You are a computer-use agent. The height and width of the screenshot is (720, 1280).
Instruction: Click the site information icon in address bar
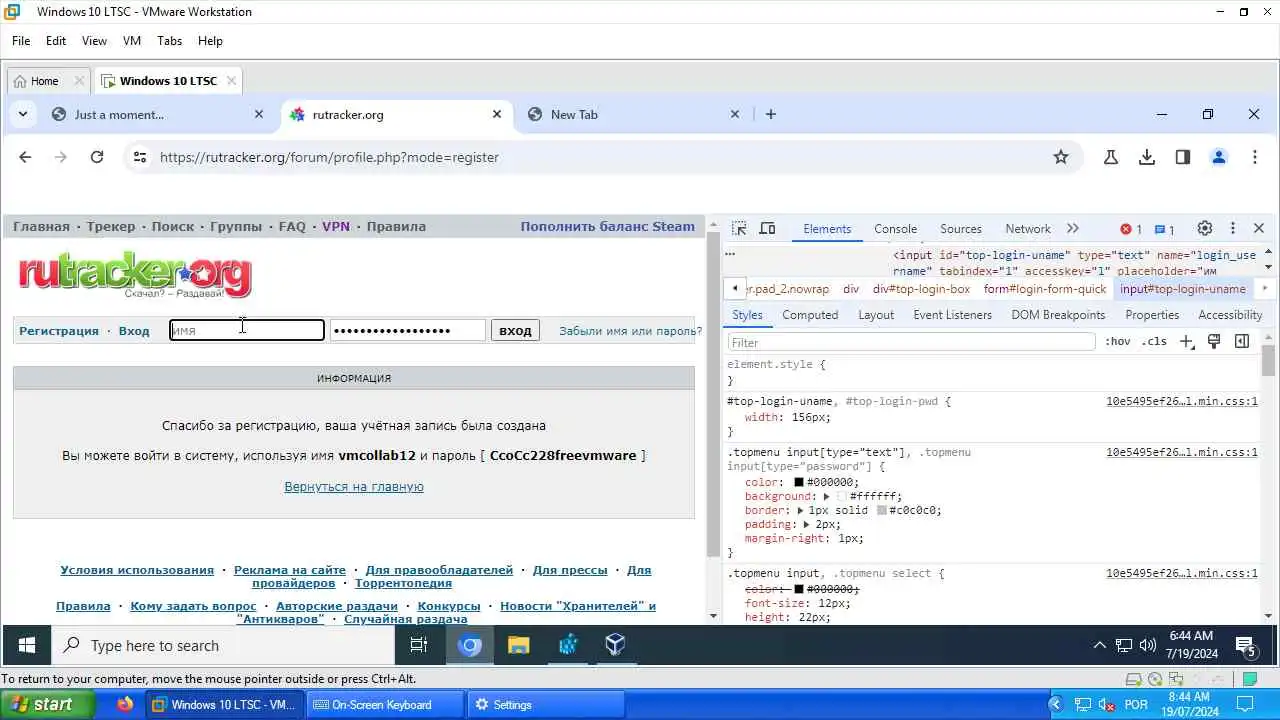(140, 157)
